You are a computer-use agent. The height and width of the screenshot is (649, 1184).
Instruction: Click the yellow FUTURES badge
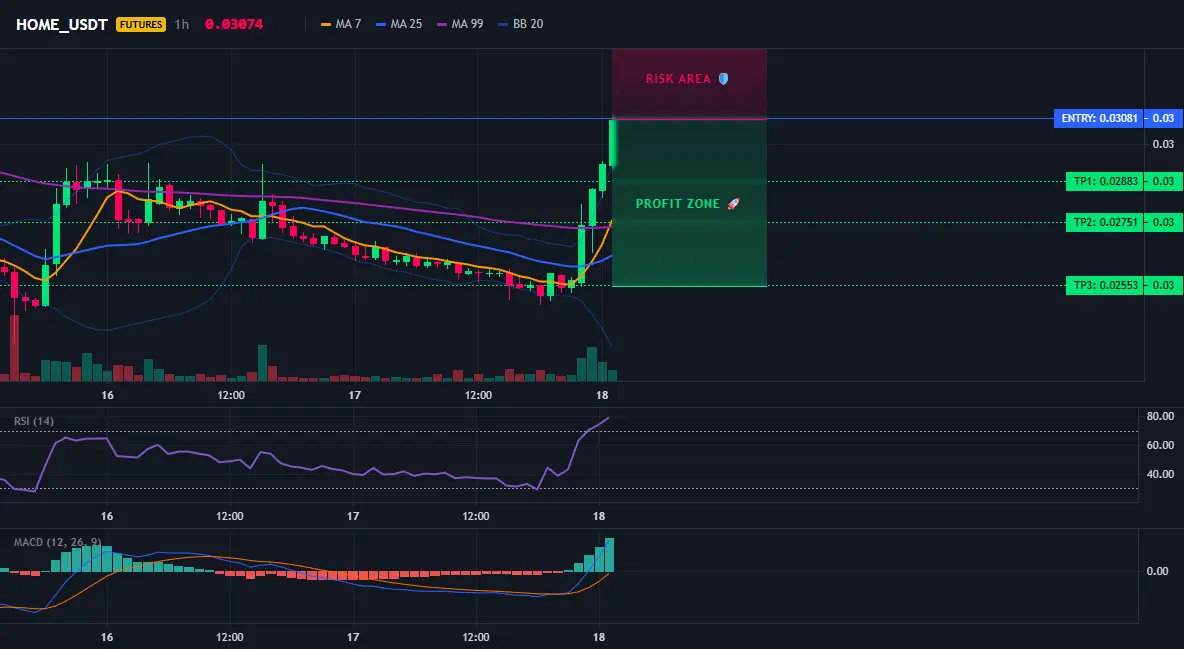coord(140,24)
